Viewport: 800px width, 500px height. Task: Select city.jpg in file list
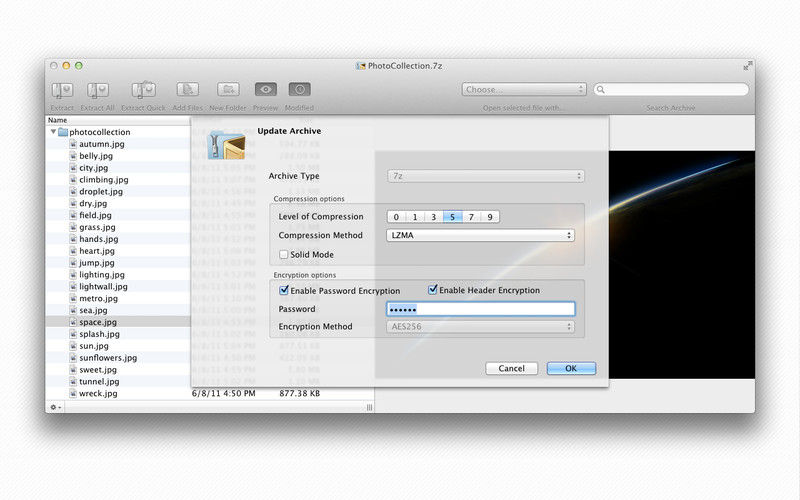click(93, 168)
